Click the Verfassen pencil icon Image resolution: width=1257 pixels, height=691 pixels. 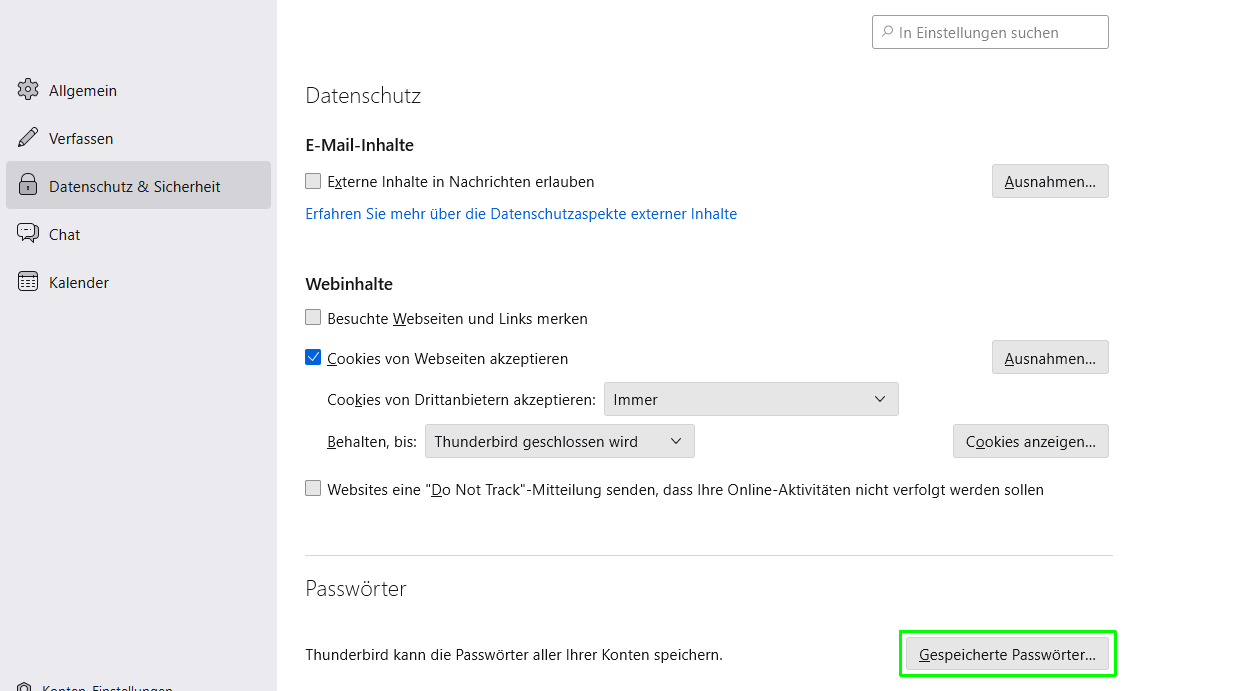click(x=28, y=138)
